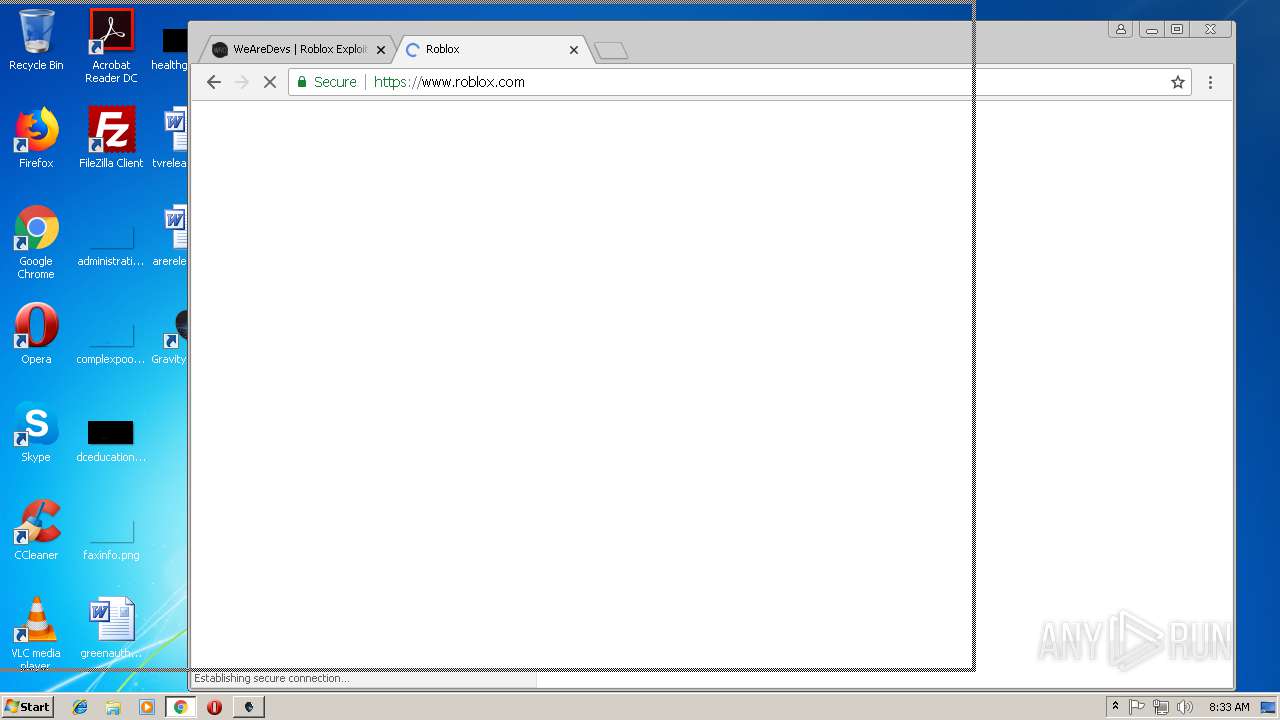Image resolution: width=1280 pixels, height=720 pixels.
Task: Open Windows Media Player from taskbar
Action: click(147, 707)
